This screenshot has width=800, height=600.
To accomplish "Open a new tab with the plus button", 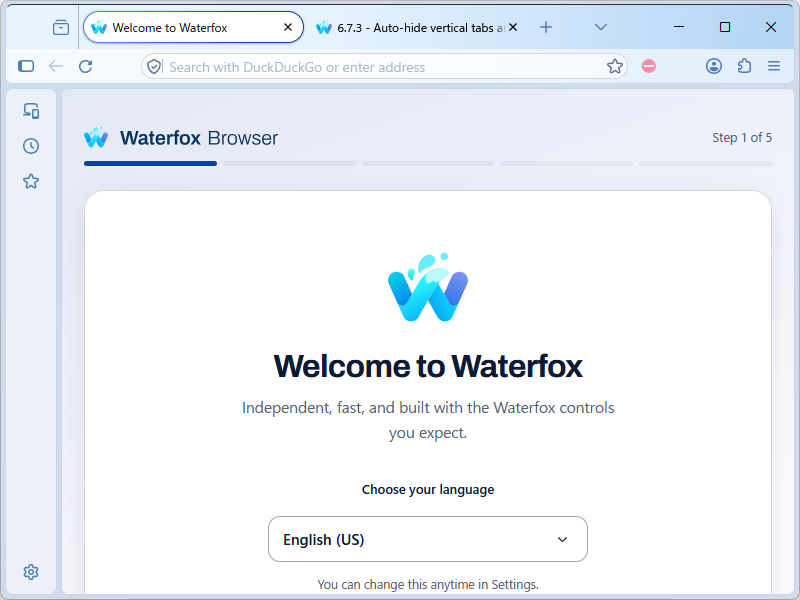I will (x=546, y=27).
